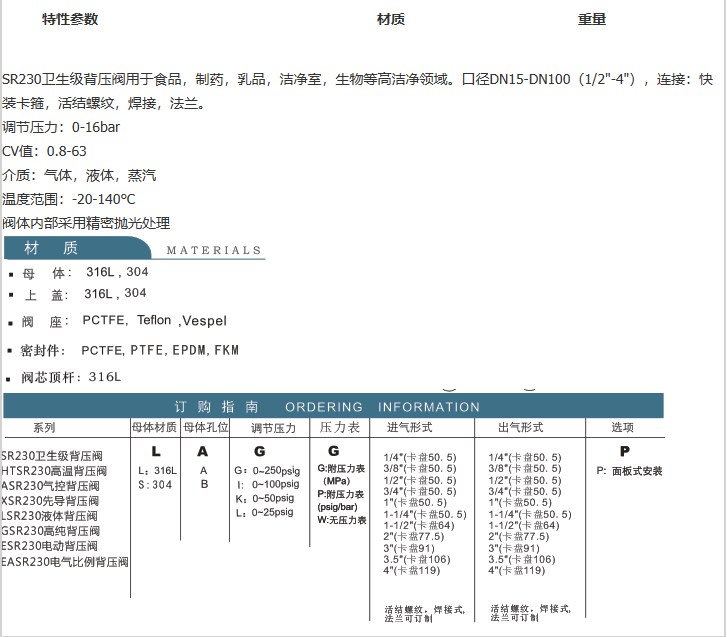Screen dimensions: 727x637
Task: Click the 出气形式 column header
Action: (521, 427)
